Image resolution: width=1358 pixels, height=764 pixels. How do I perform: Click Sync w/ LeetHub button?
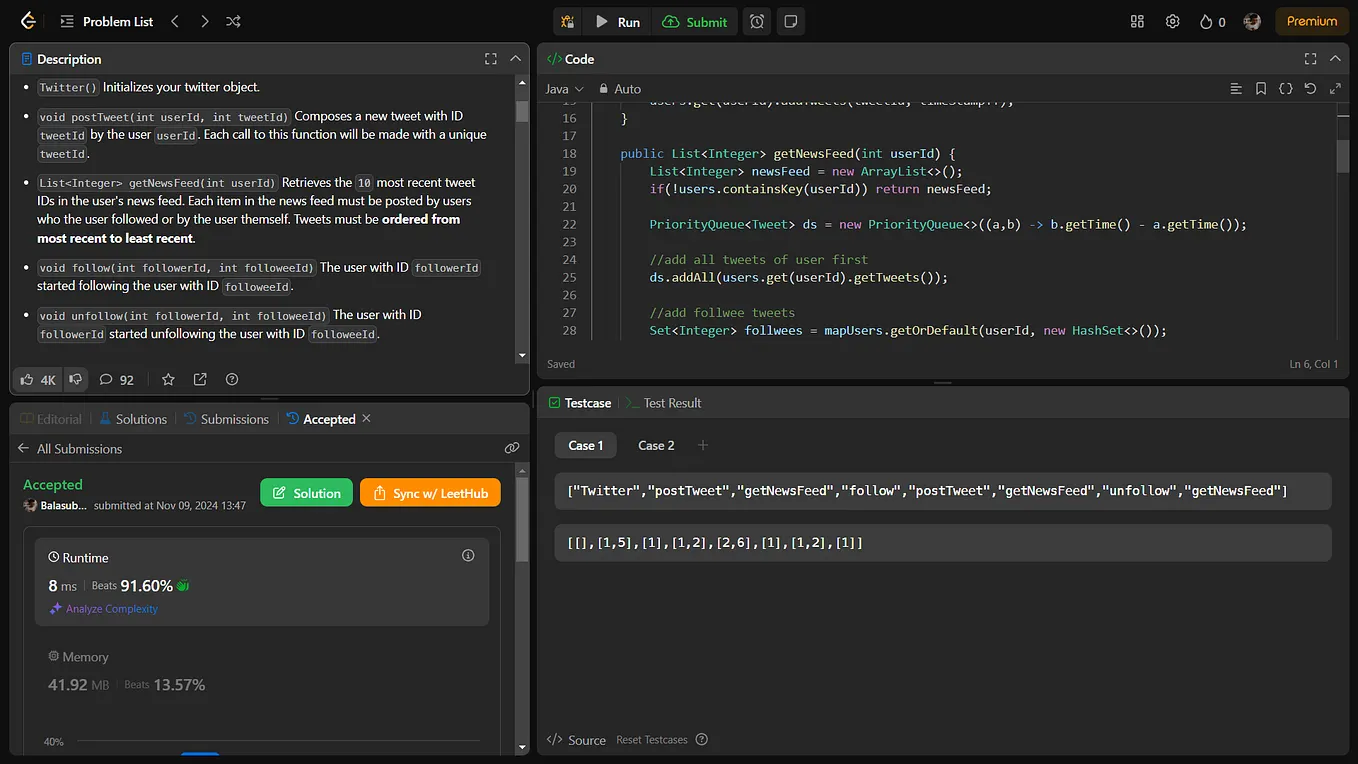click(x=430, y=493)
